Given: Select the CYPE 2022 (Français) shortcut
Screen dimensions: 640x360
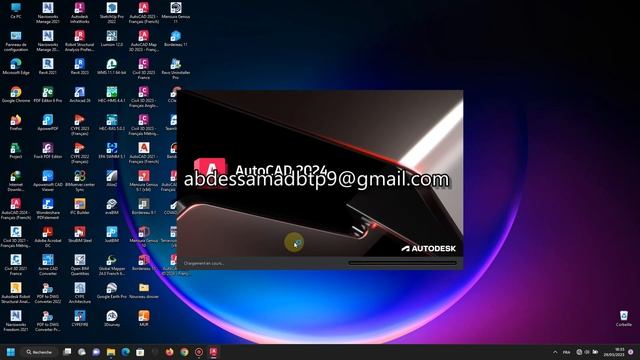Looking at the screenshot, I should (80, 153).
